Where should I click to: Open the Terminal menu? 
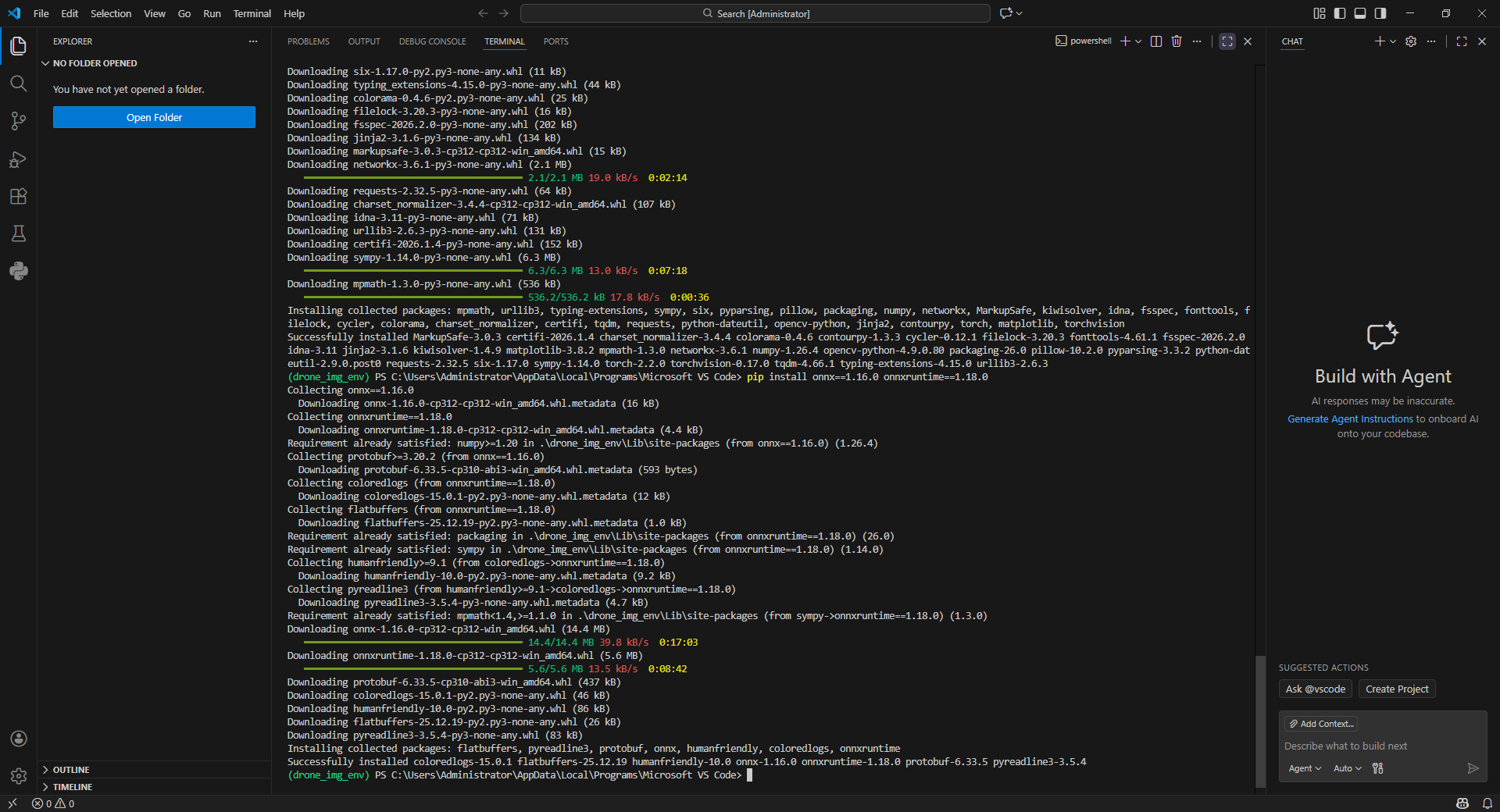pyautogui.click(x=252, y=13)
